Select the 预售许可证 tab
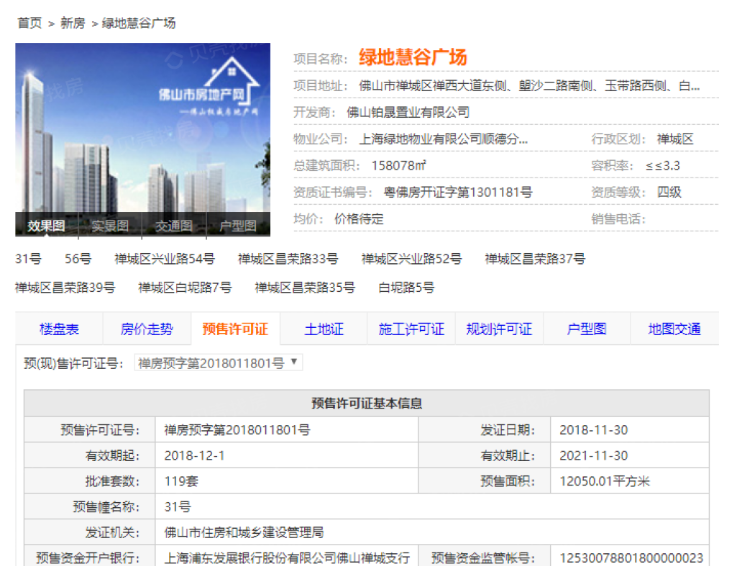This screenshot has width=730, height=566. click(235, 329)
